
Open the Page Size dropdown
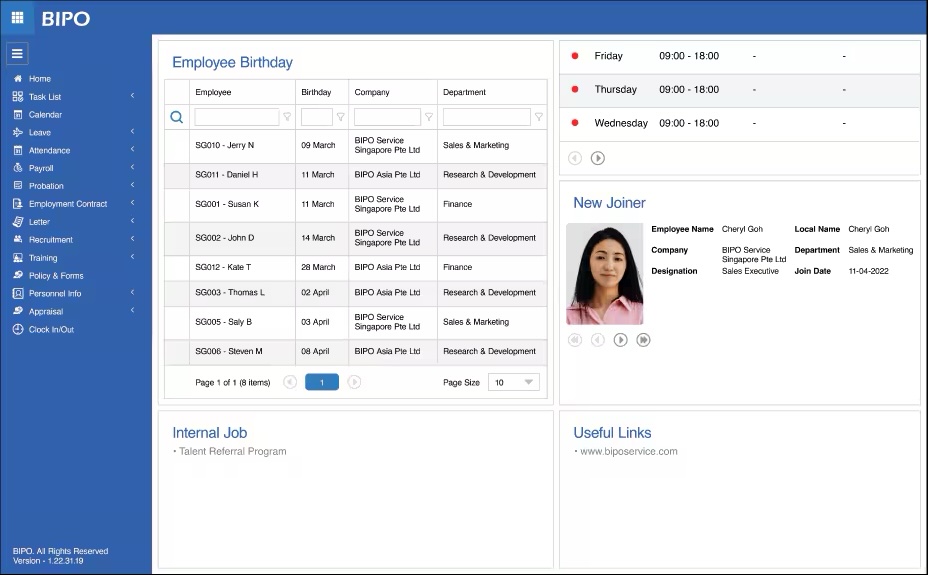click(514, 382)
